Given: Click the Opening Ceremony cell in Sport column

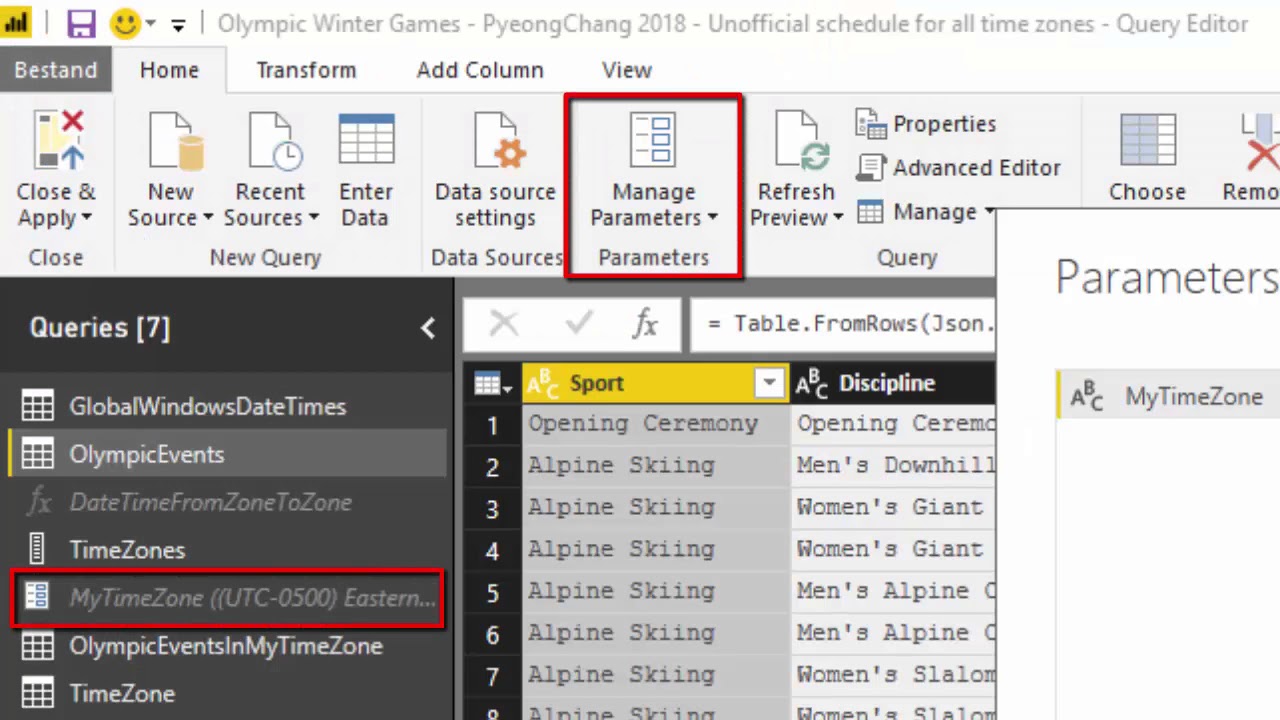Looking at the screenshot, I should [656, 424].
